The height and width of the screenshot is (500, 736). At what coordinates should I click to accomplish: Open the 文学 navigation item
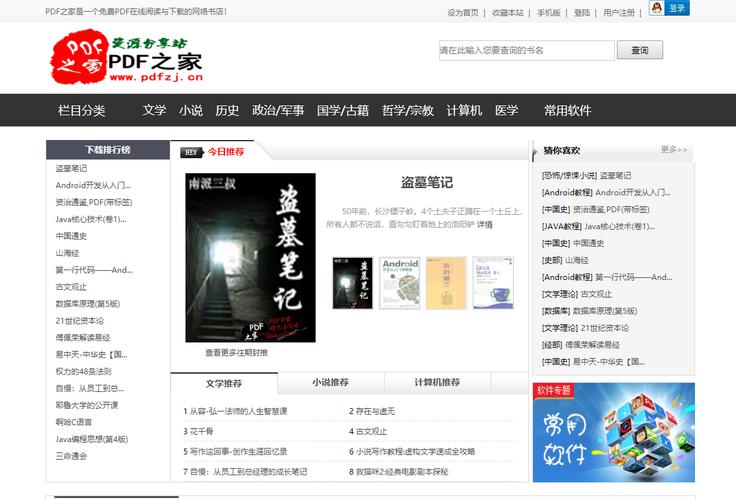coord(154,110)
